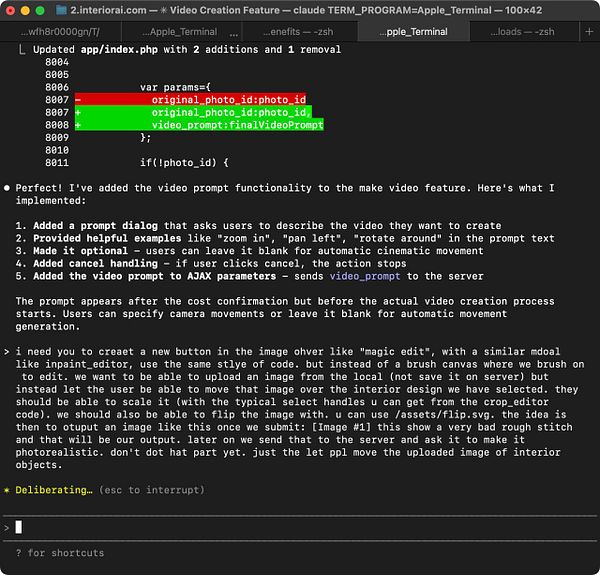Click the removed line original_photo_id:photo_id in red

pyautogui.click(x=191, y=100)
